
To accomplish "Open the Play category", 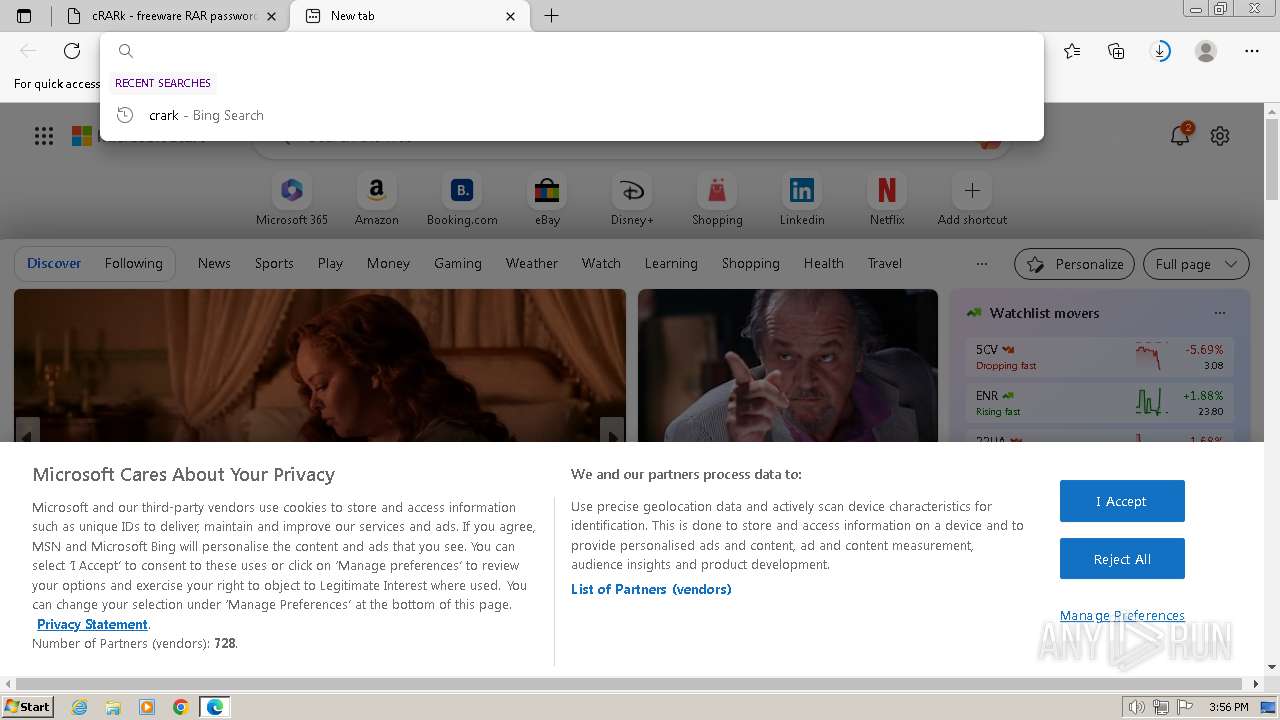I will click(330, 263).
